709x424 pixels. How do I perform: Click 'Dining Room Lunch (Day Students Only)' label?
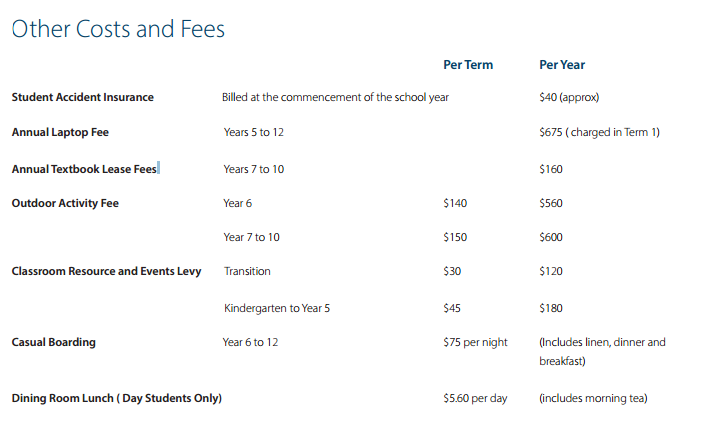(116, 398)
